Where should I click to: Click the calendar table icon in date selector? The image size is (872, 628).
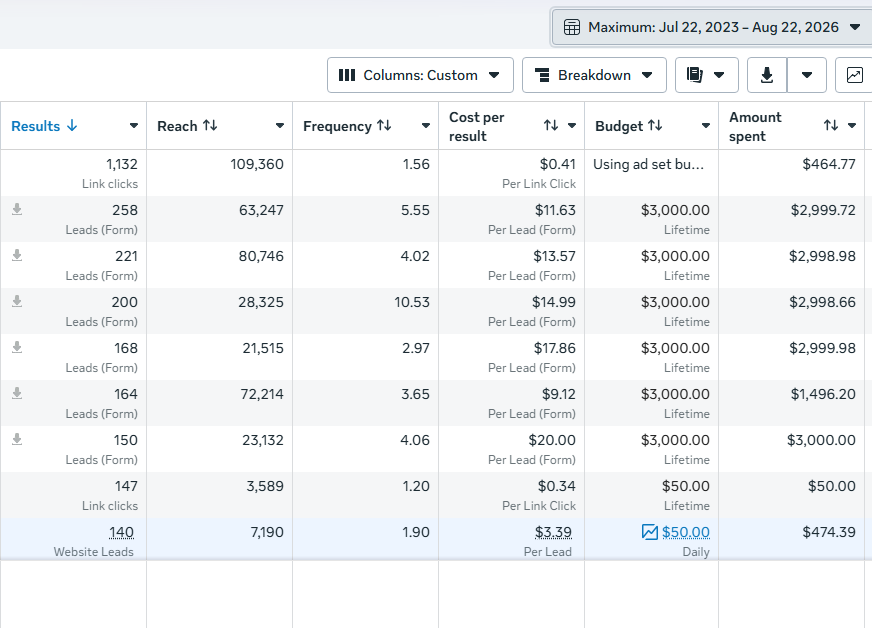point(572,27)
